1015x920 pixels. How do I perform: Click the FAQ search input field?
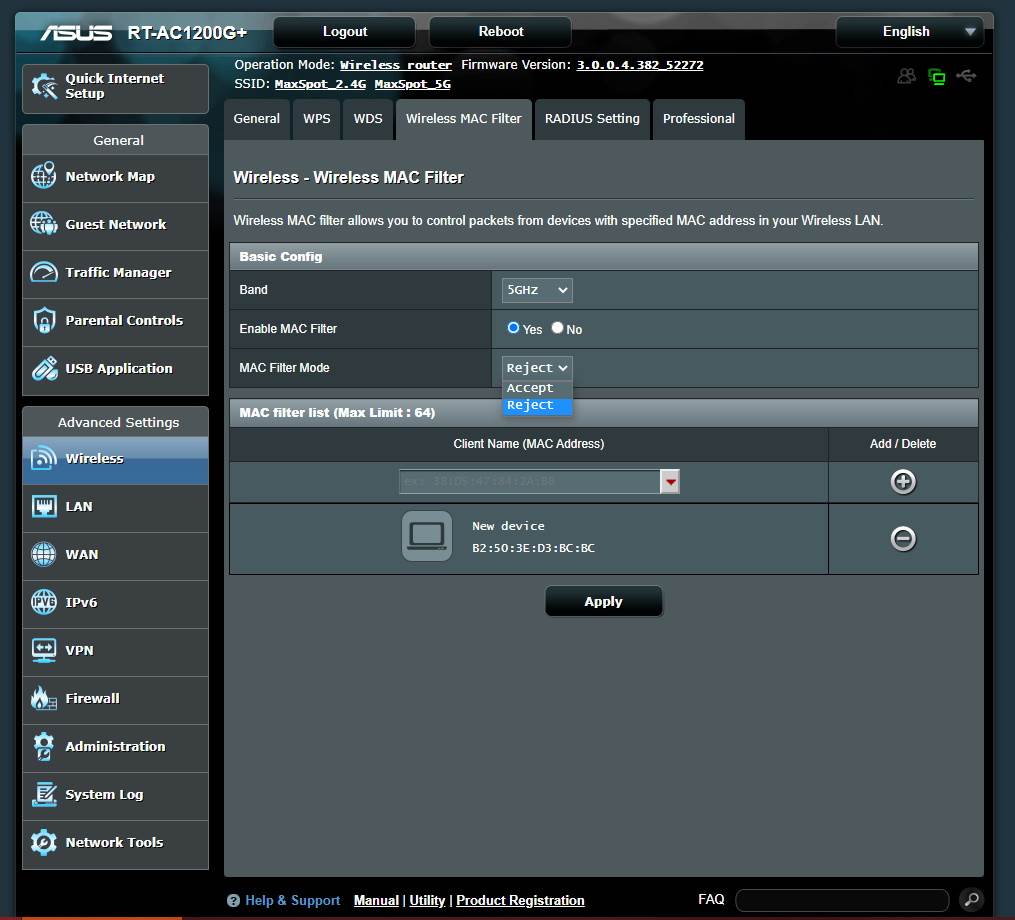click(x=842, y=899)
